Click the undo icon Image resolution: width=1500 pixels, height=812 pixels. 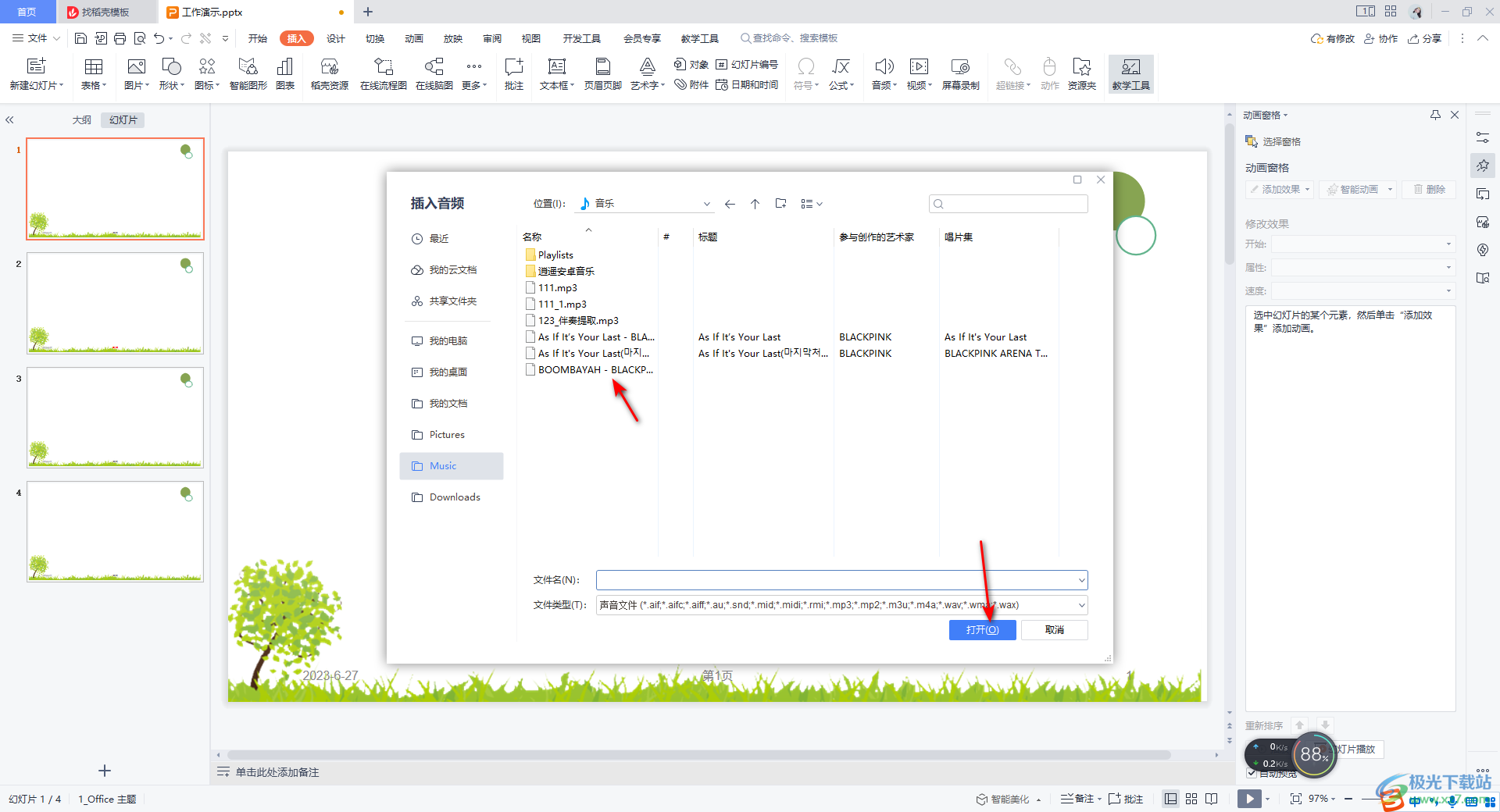tap(159, 38)
